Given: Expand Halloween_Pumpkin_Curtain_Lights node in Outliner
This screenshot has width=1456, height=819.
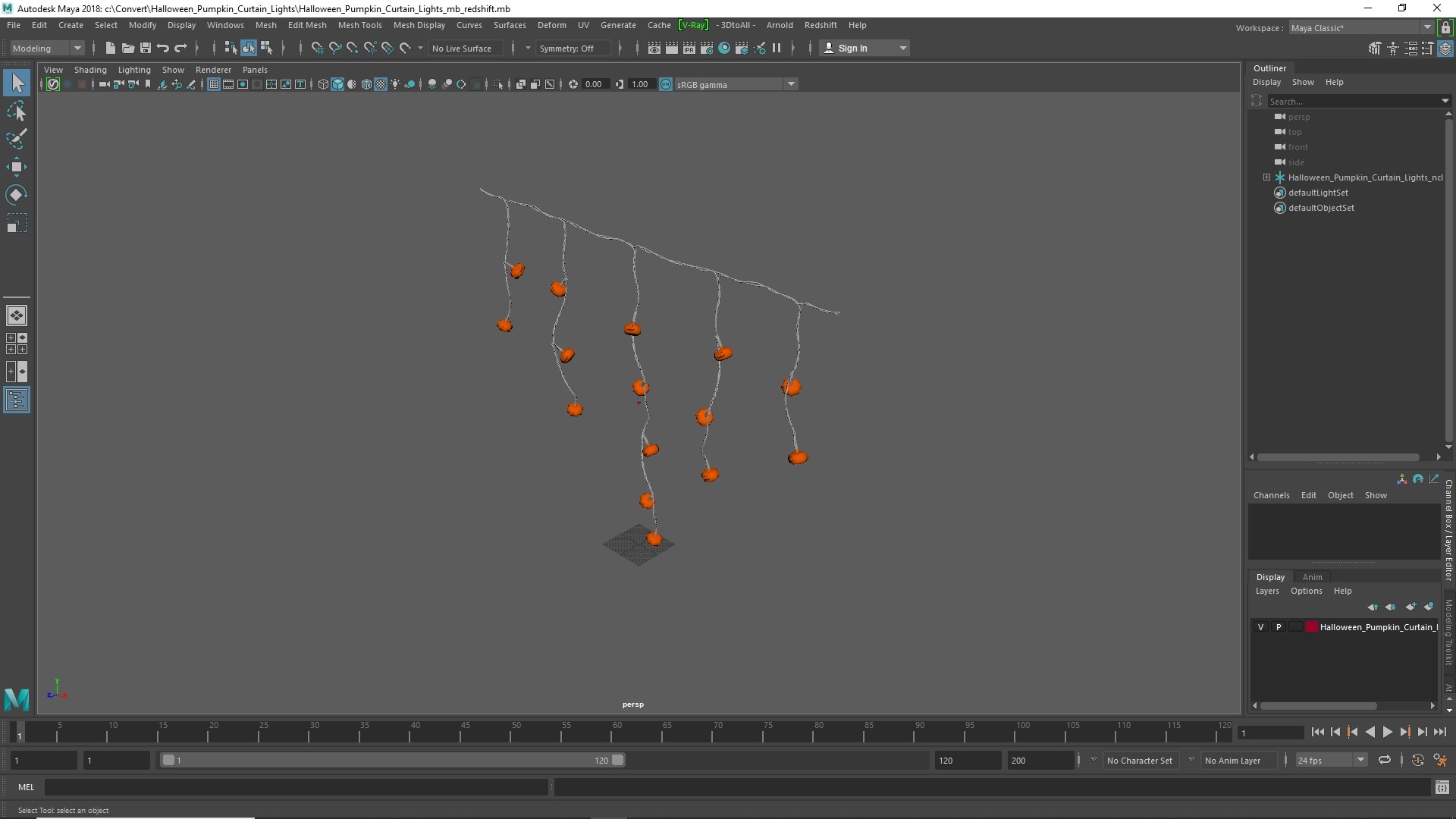Looking at the screenshot, I should click(x=1266, y=177).
